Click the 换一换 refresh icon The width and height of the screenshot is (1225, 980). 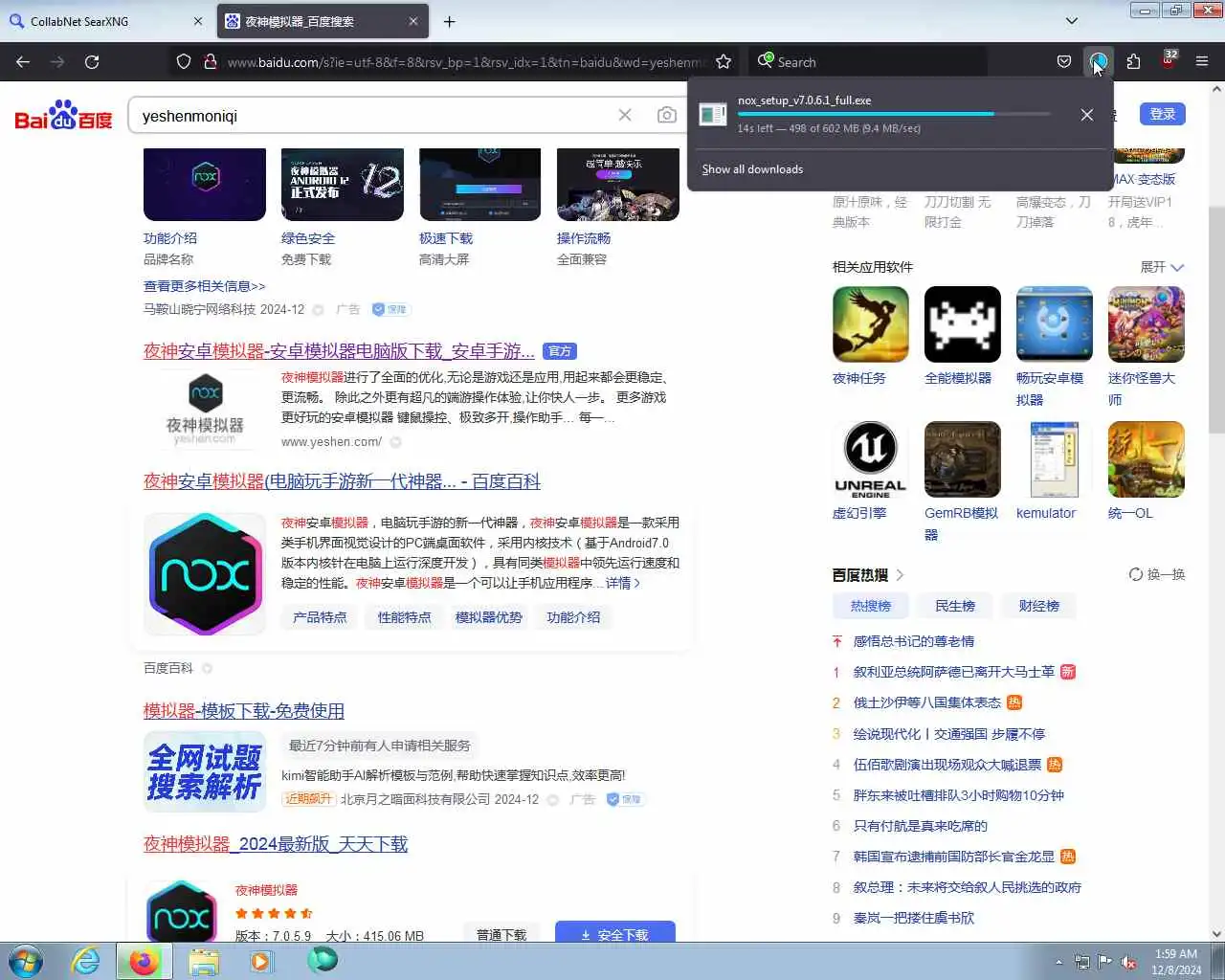[1135, 574]
